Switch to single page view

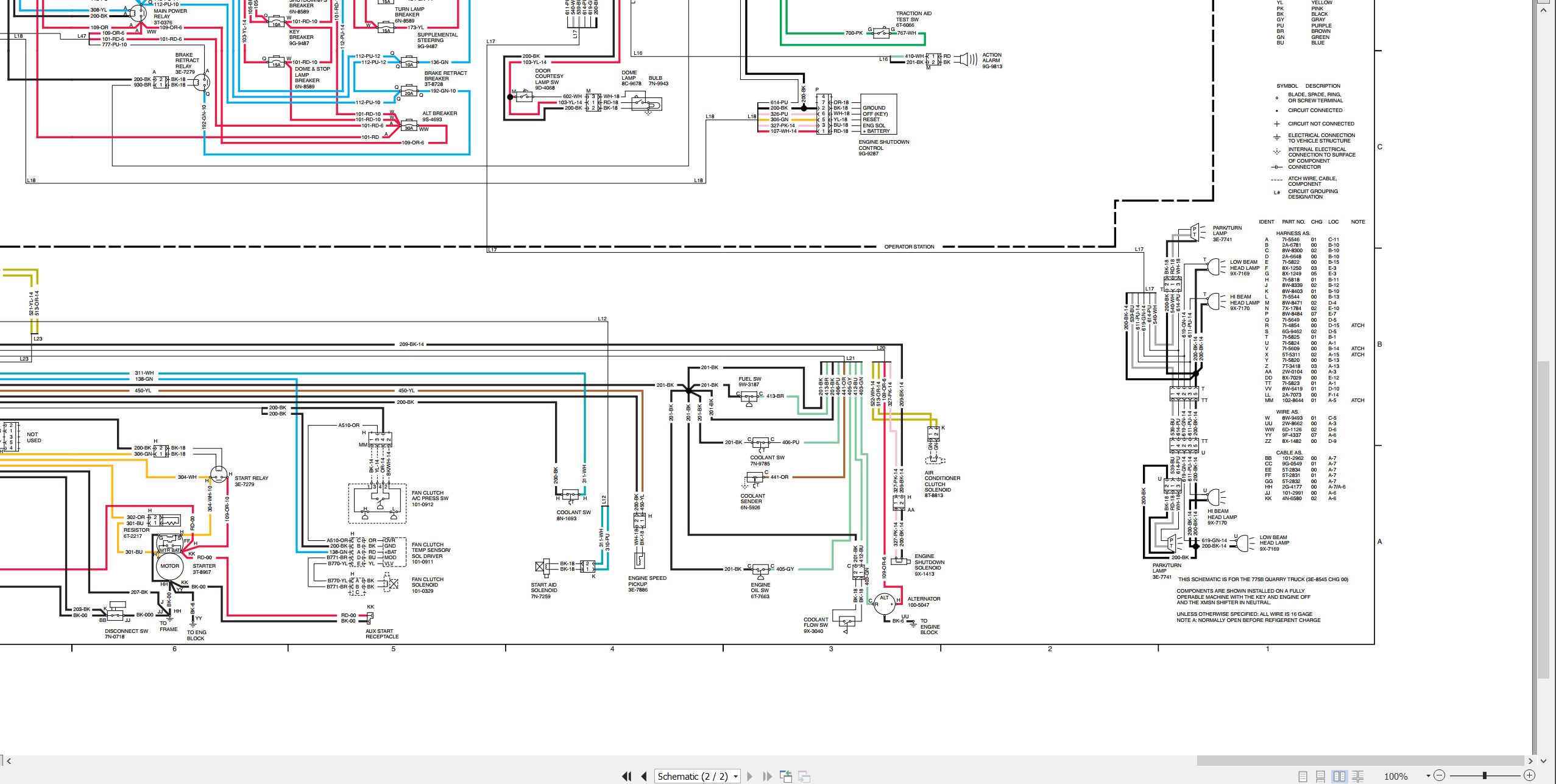(x=1303, y=776)
